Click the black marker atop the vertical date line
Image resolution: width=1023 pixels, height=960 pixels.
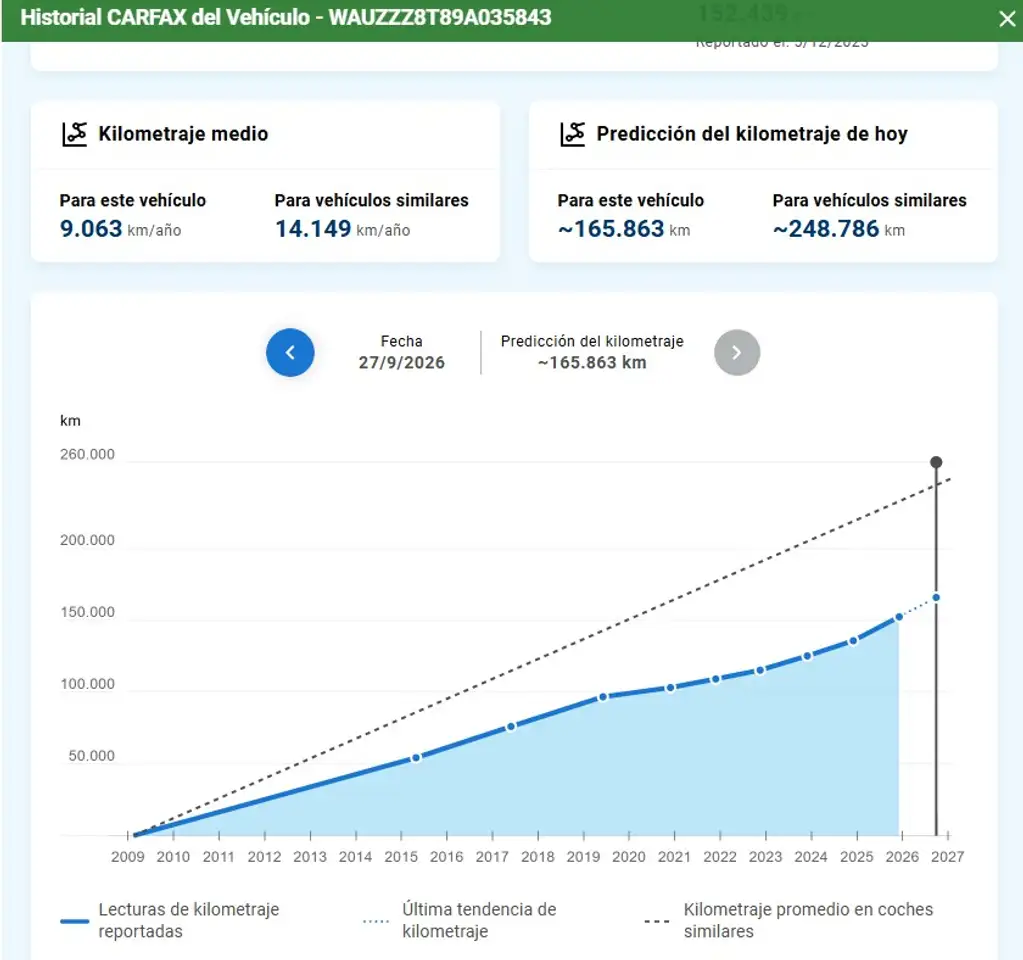point(936,462)
